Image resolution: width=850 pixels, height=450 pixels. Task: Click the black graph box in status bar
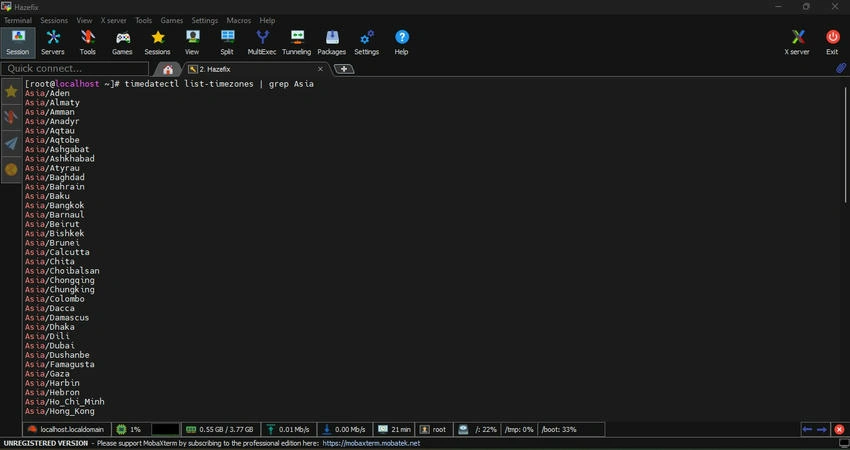165,429
